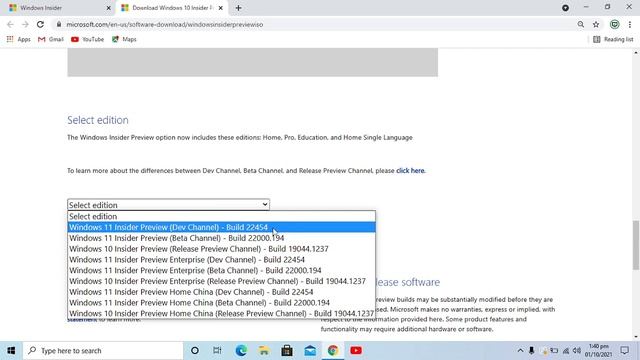The image size is (640, 360).
Task: Open the YouTube bookmark
Action: [x=87, y=39]
